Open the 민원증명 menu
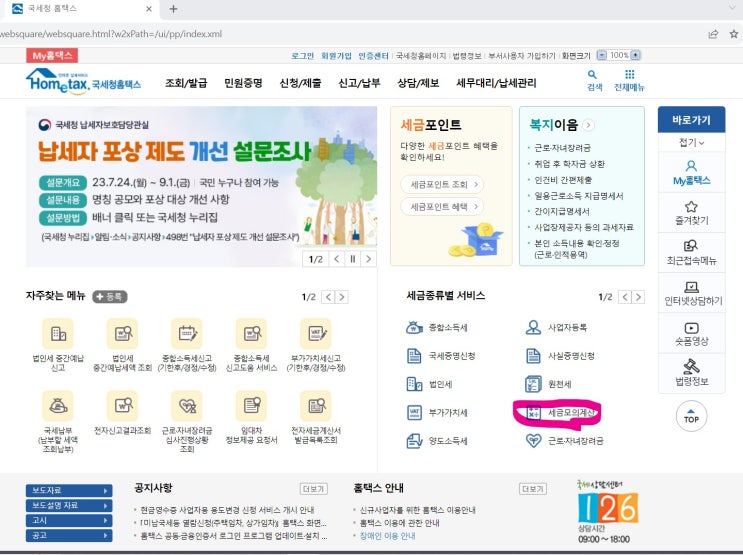This screenshot has height=555, width=743. tap(243, 83)
